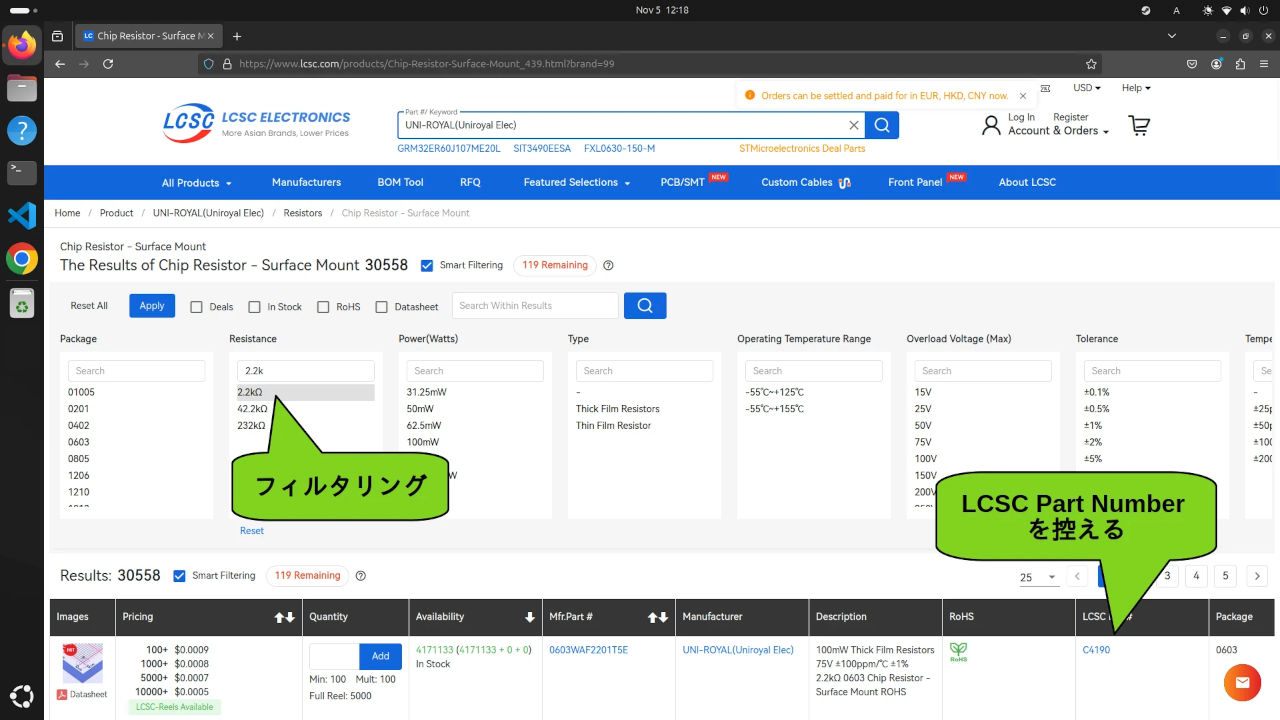Expand Account & Orders dropdown
This screenshot has width=1280, height=720.
pyautogui.click(x=1058, y=131)
